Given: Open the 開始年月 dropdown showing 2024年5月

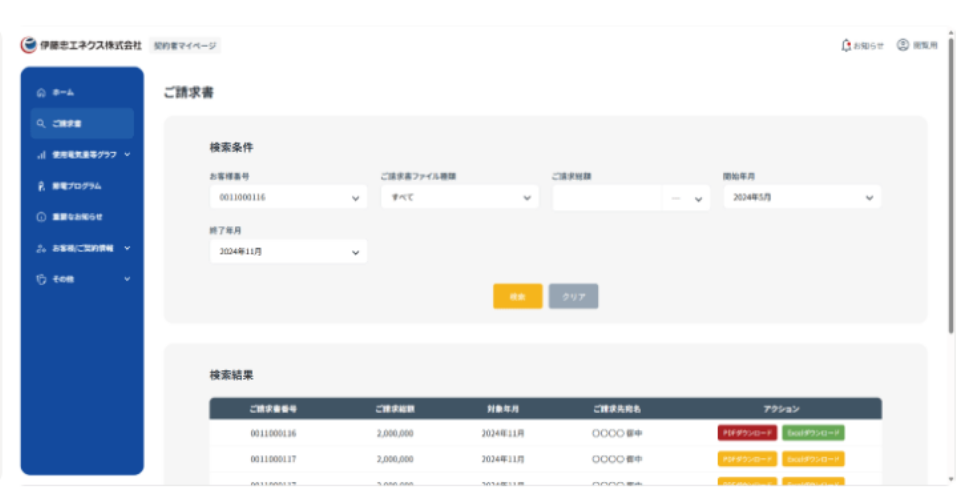Looking at the screenshot, I should [801, 198].
